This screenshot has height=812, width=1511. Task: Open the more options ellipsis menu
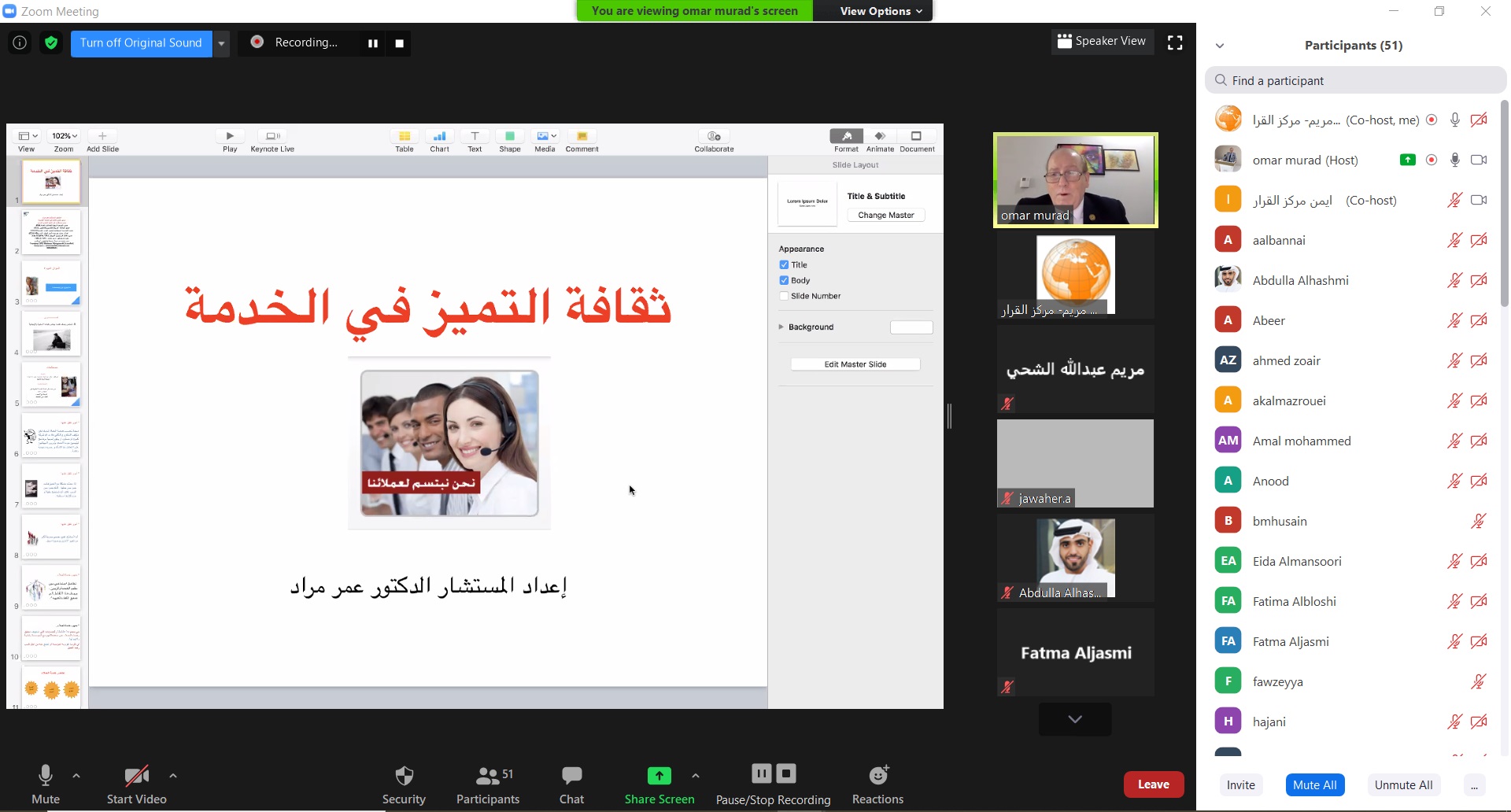pos(1474,785)
